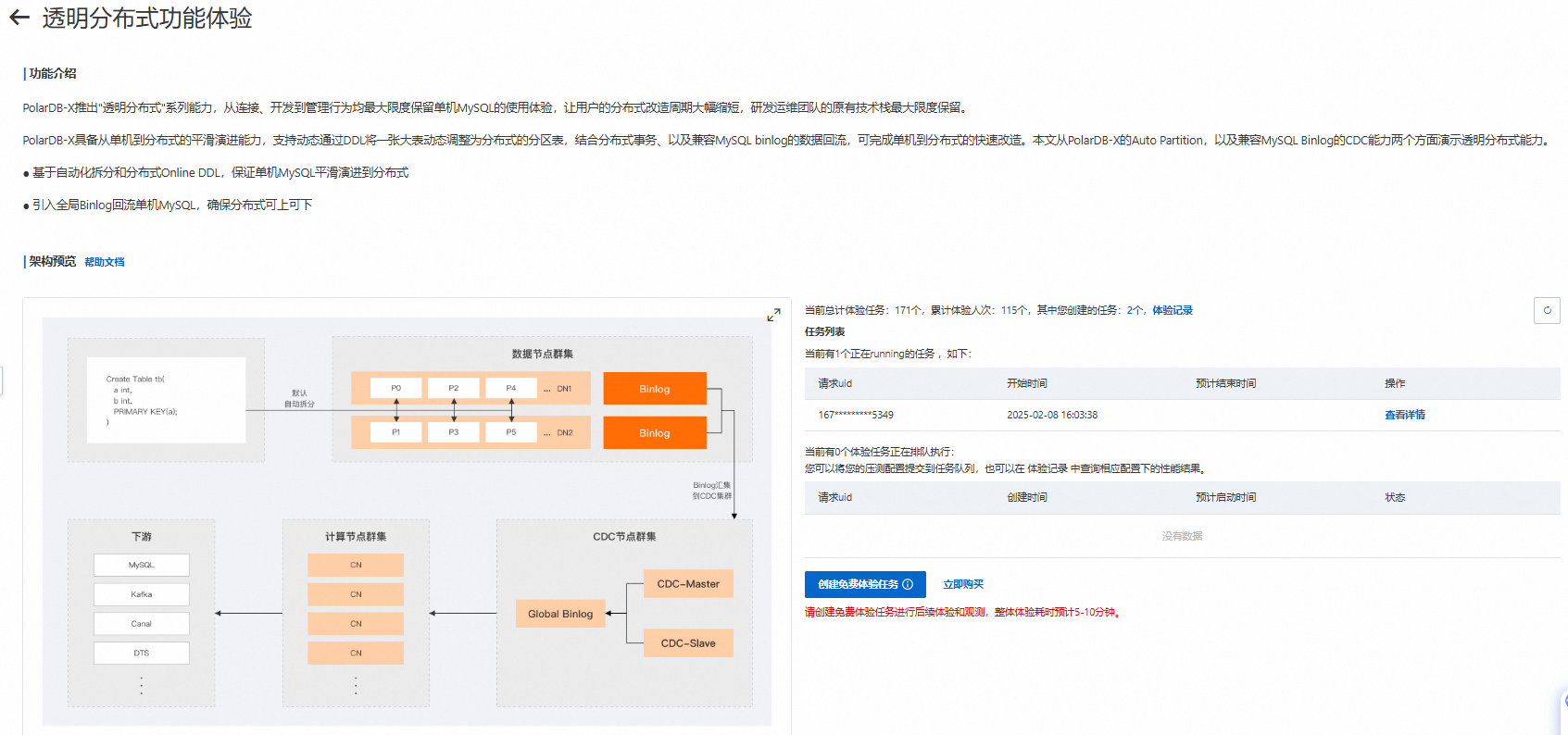This screenshot has height=735, width=1568.
Task: Click the 架构预览 section heading
Action: 53,261
